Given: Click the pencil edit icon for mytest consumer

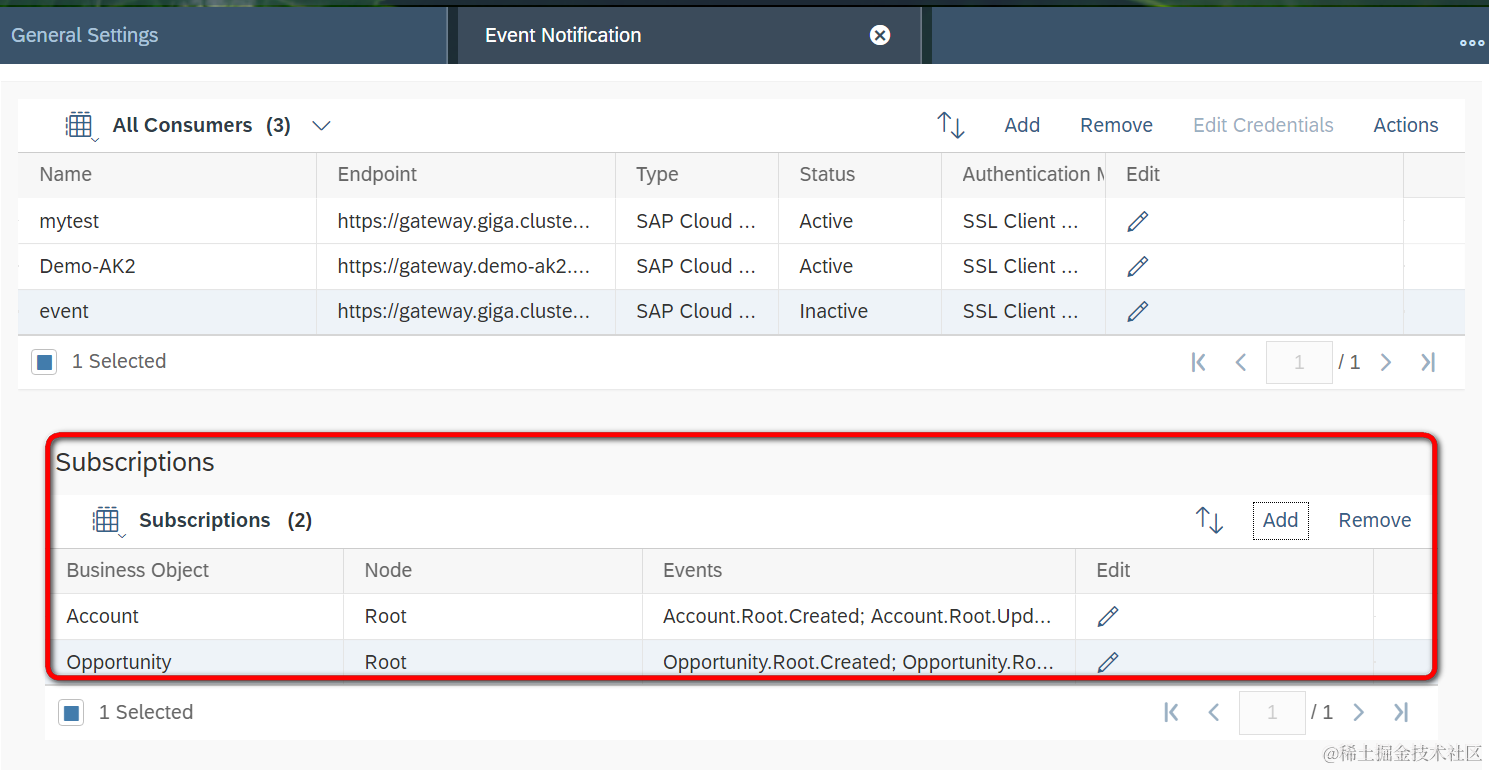Looking at the screenshot, I should point(1137,221).
